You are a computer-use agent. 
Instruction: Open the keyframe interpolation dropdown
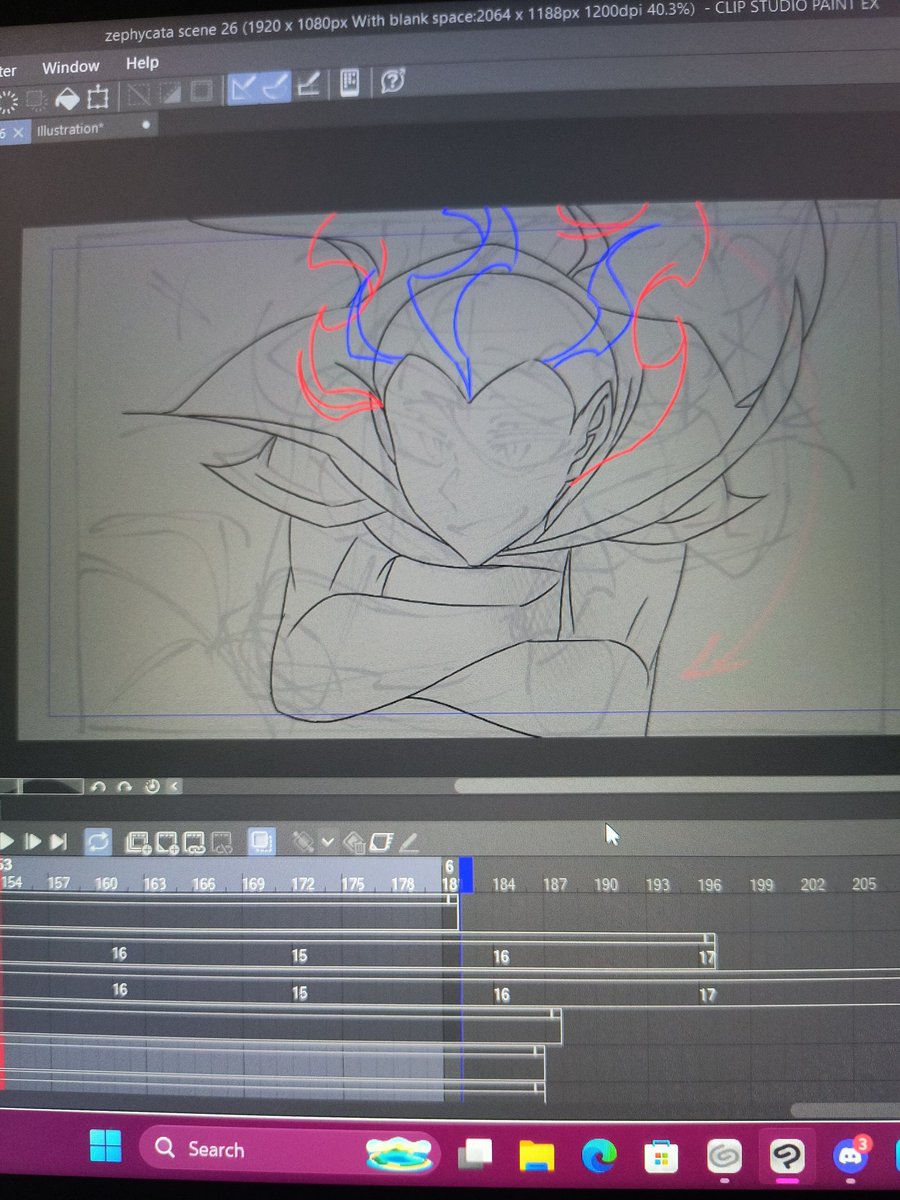pos(327,843)
